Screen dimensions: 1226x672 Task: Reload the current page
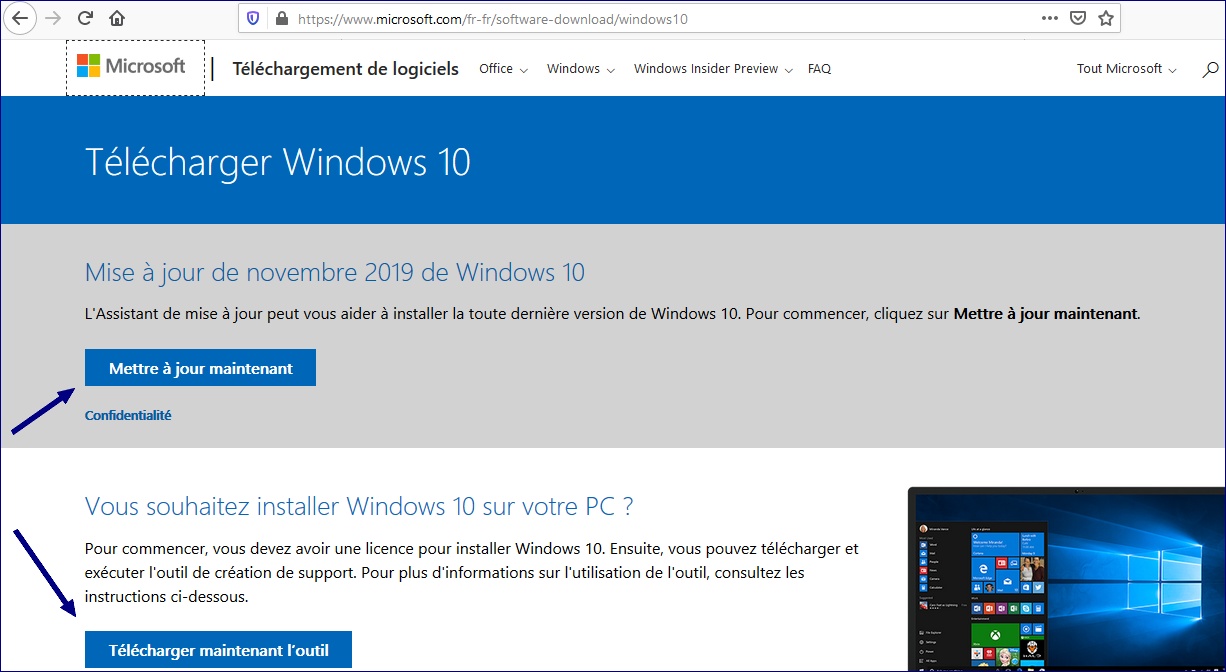pyautogui.click(x=84, y=17)
